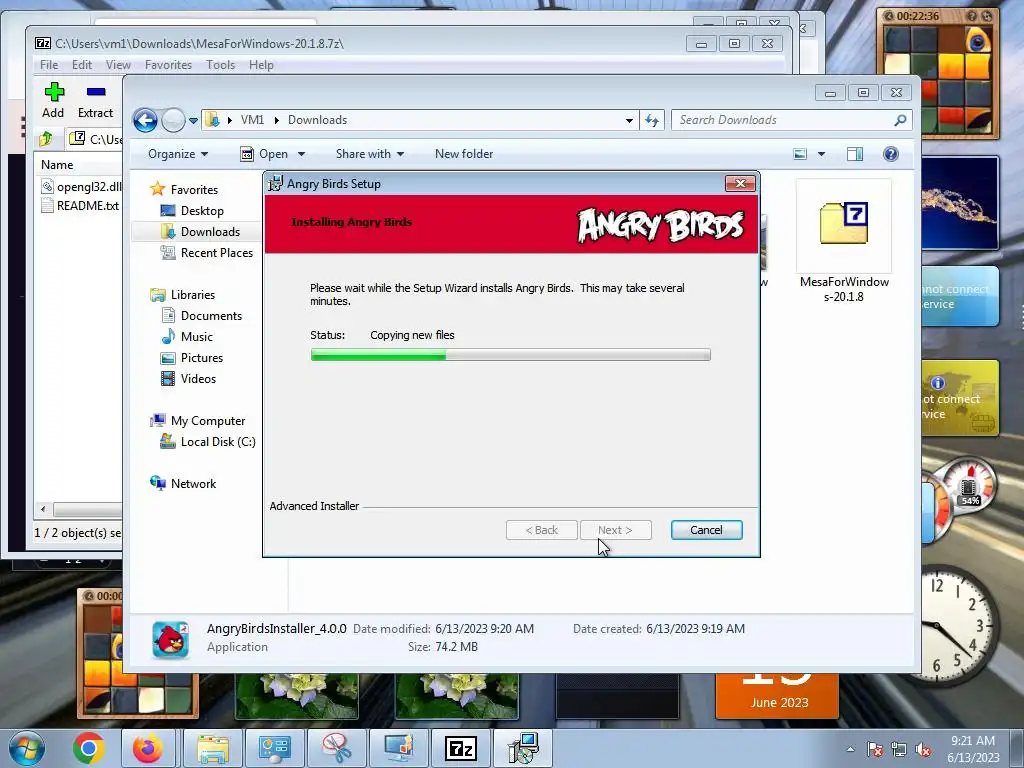Viewport: 1024px width, 768px height.
Task: Select README.txt in 7-Zip file list
Action: point(80,206)
